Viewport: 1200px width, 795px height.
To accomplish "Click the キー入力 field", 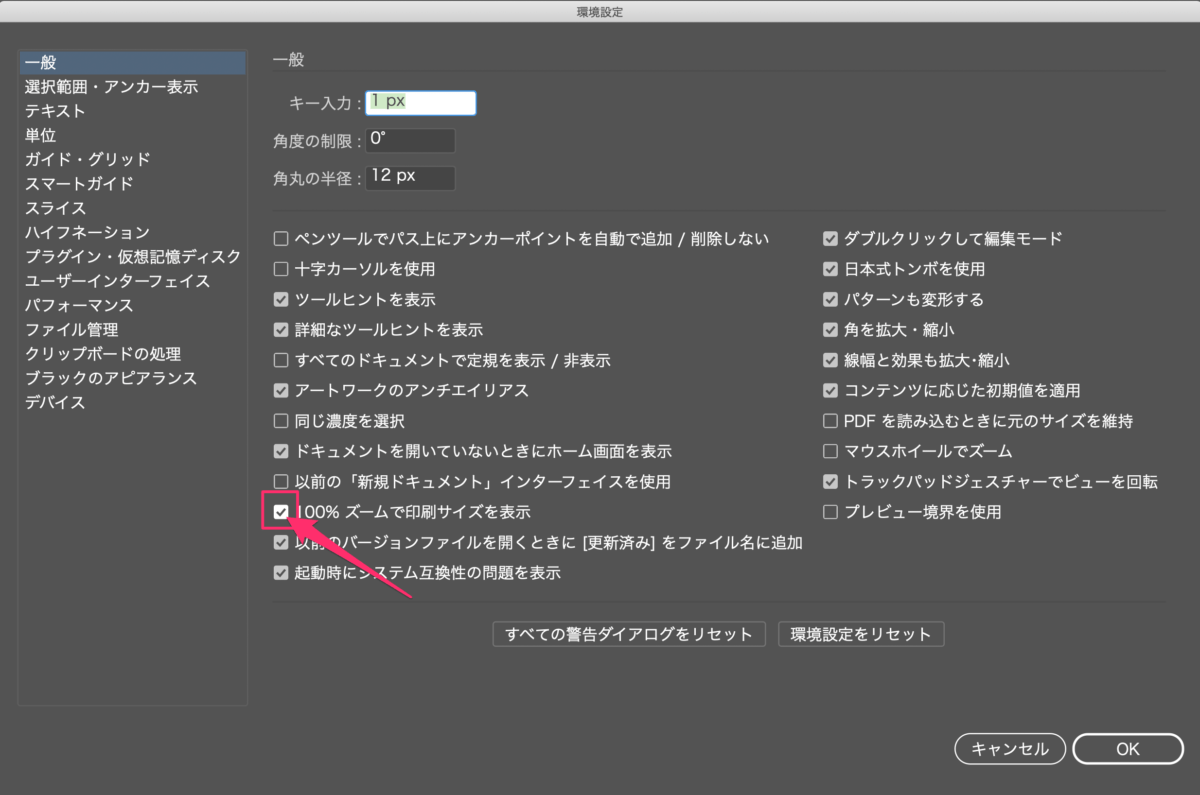I will point(421,102).
